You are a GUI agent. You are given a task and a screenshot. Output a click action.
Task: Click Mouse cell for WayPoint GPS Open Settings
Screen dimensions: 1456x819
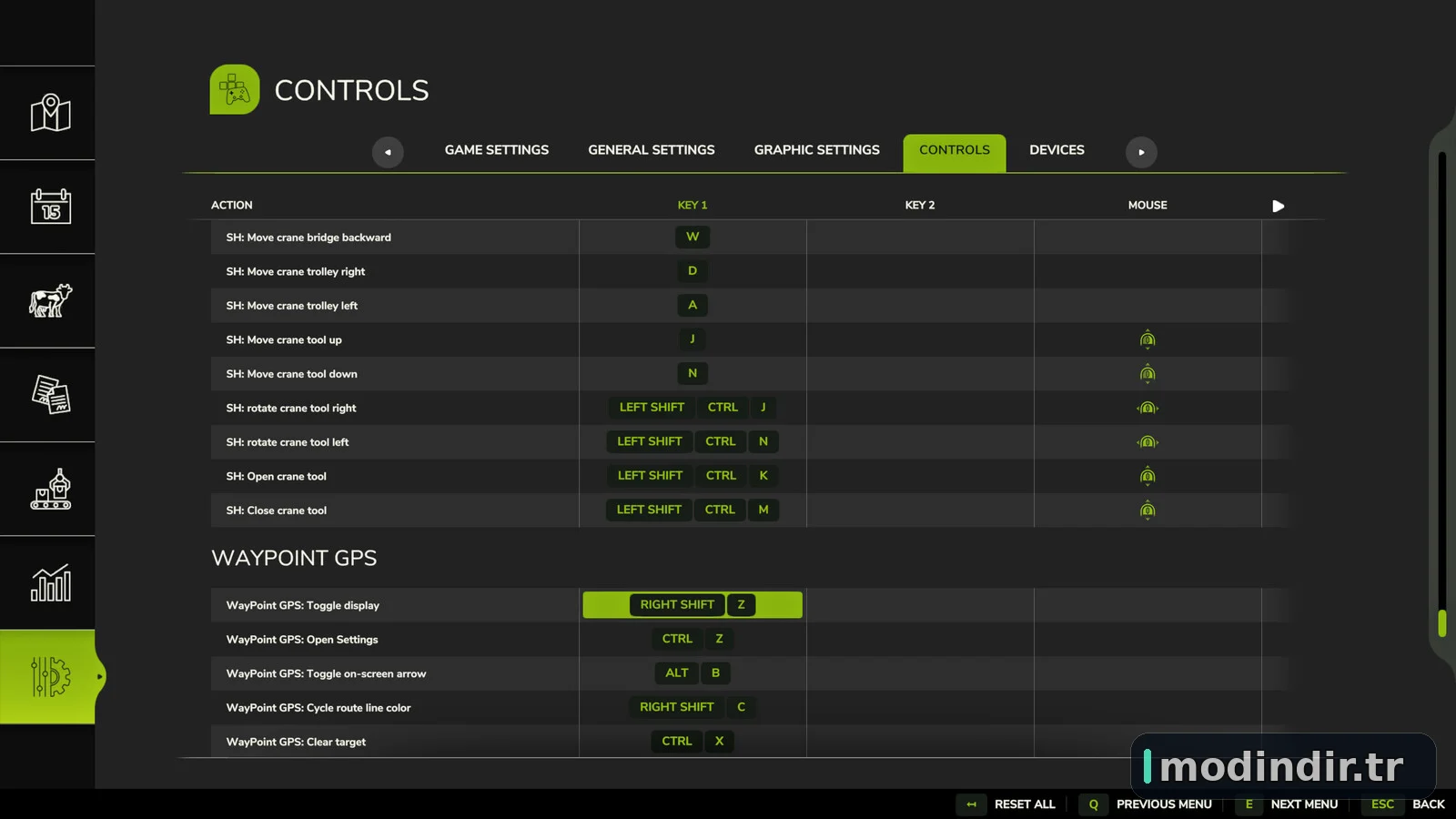click(1148, 639)
